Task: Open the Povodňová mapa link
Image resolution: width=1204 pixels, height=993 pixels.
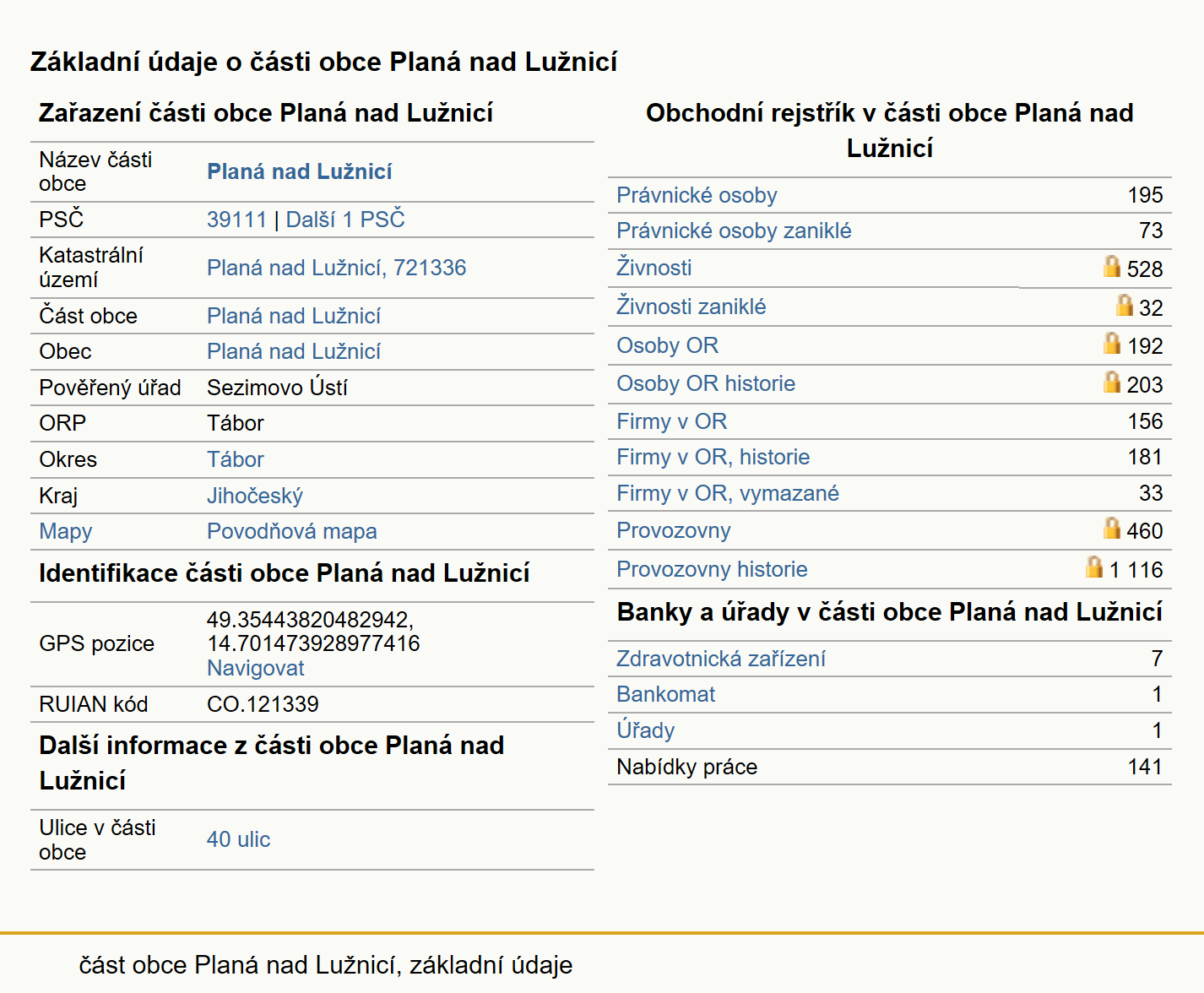Action: (292, 531)
